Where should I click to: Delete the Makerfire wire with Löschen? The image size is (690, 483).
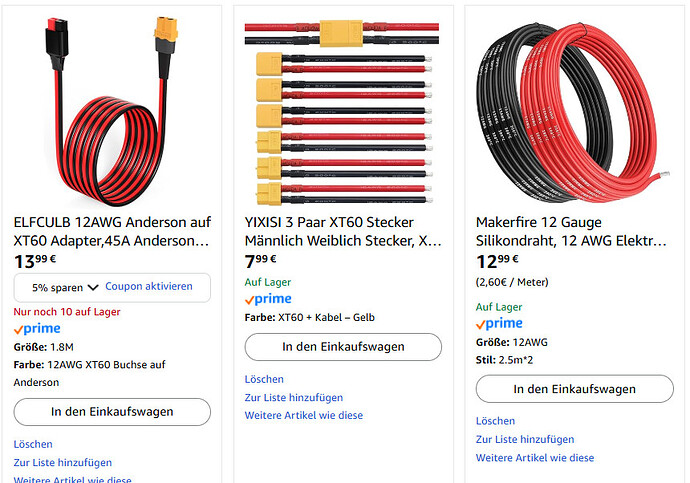click(x=495, y=421)
